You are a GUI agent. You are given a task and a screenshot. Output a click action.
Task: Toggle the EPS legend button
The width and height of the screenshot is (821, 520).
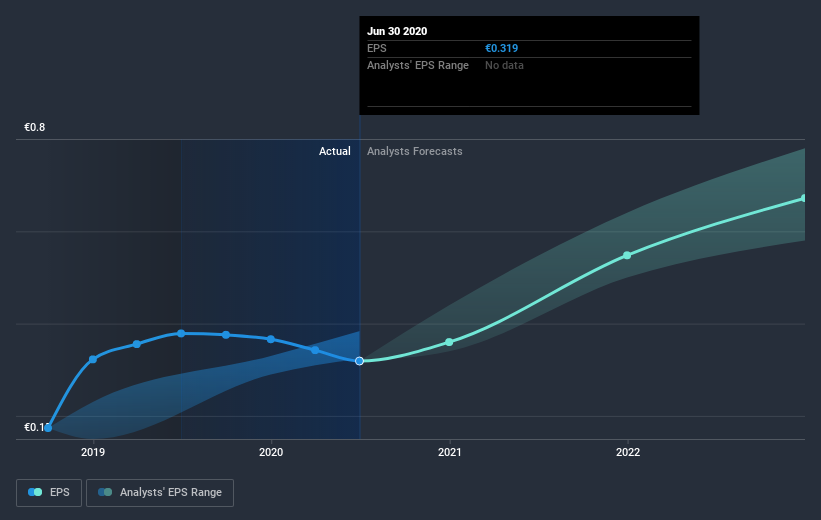pos(49,492)
